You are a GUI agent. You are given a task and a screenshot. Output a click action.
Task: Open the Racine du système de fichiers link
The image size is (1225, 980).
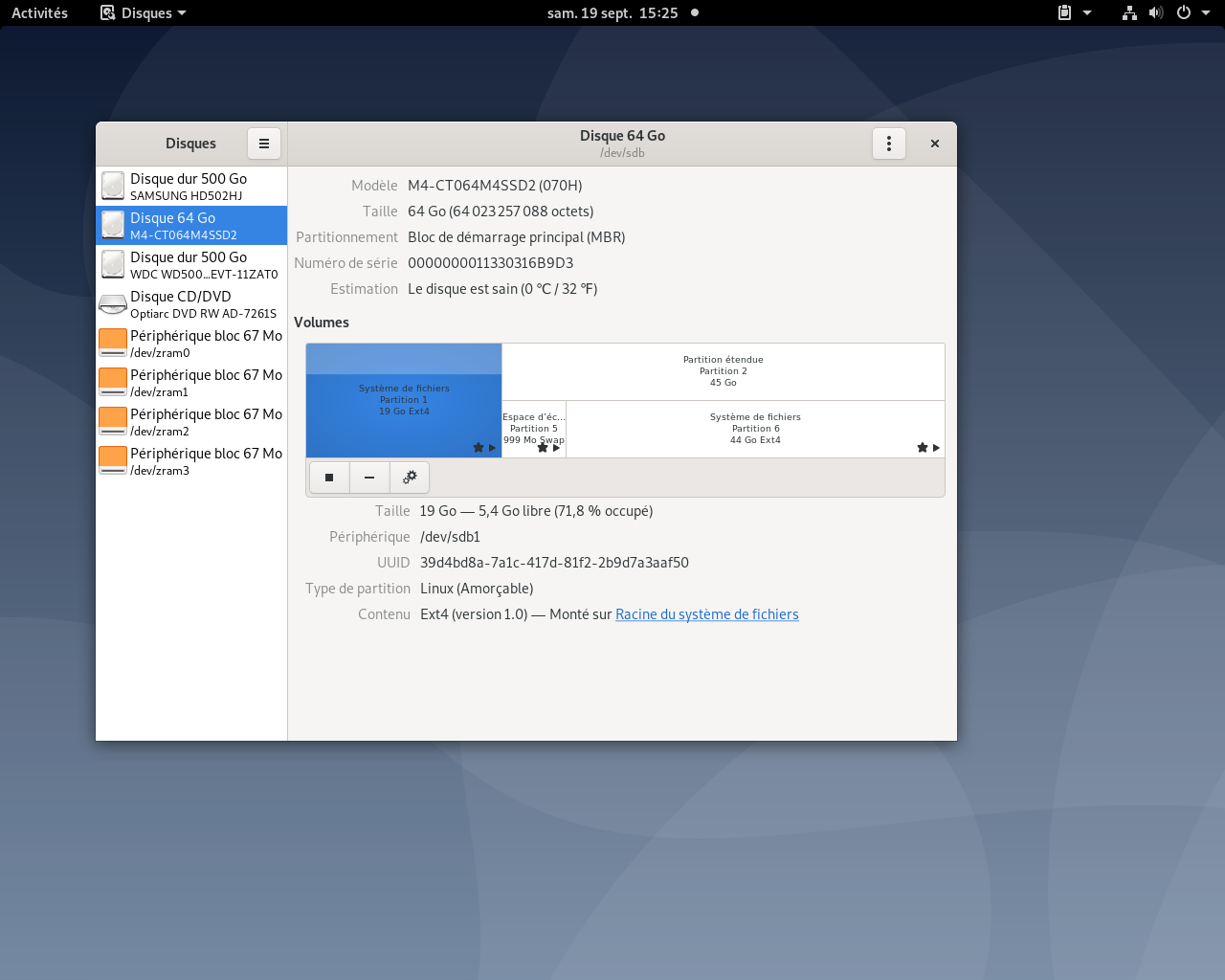pos(707,614)
